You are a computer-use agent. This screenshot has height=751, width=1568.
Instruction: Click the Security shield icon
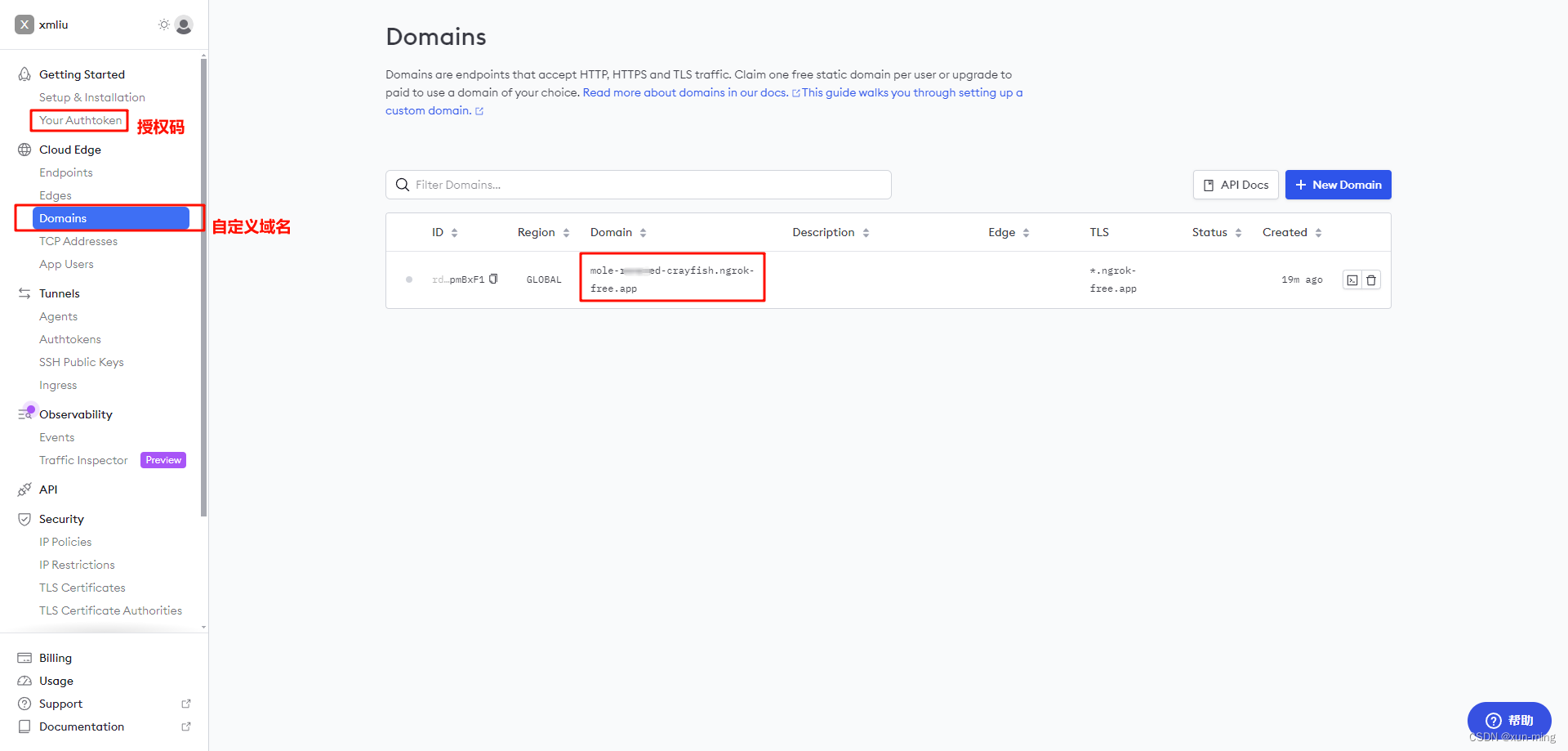click(24, 519)
